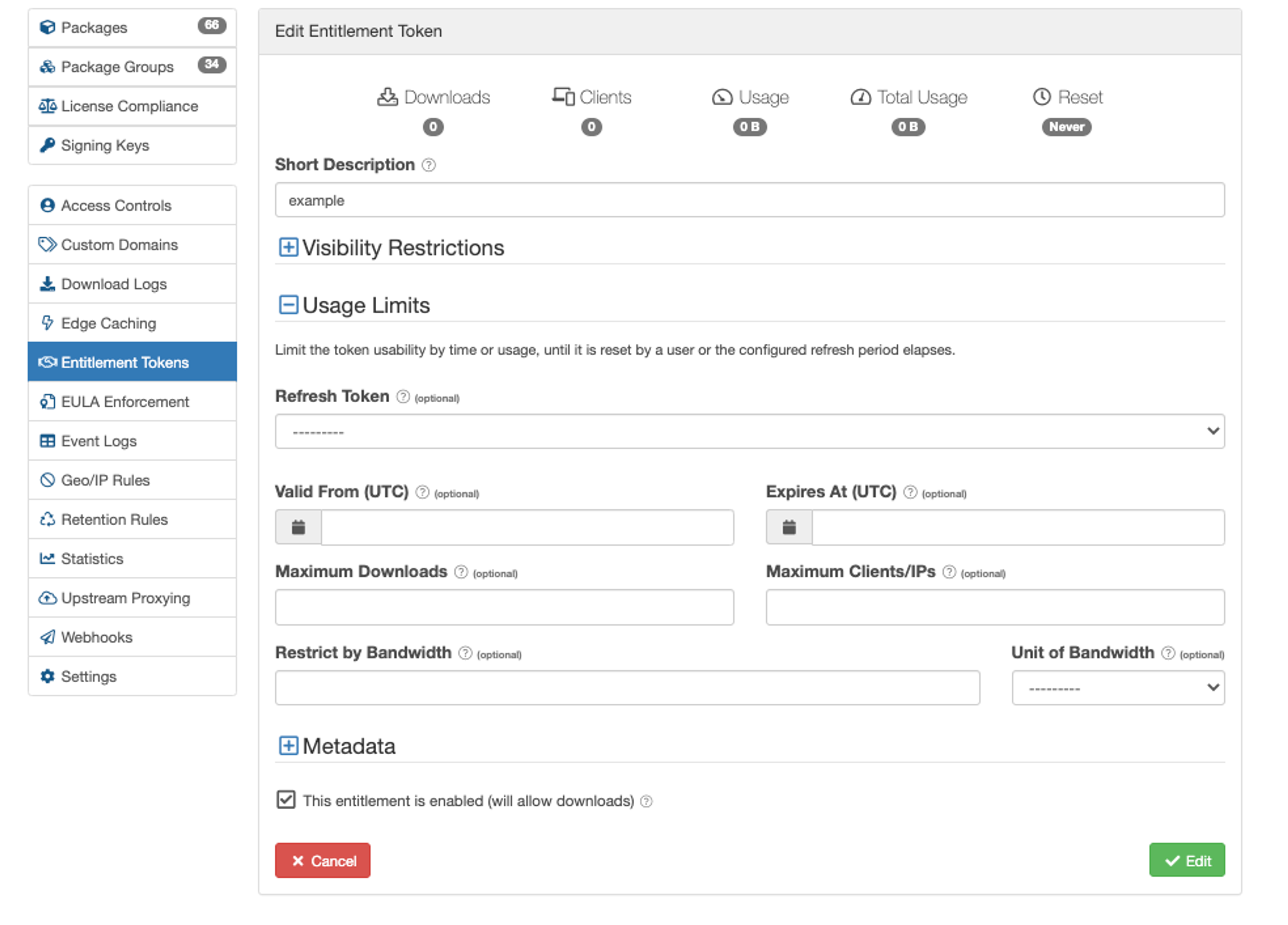Viewport: 1288px width, 925px height.
Task: Click the Expires At calendar icon
Action: point(789,527)
